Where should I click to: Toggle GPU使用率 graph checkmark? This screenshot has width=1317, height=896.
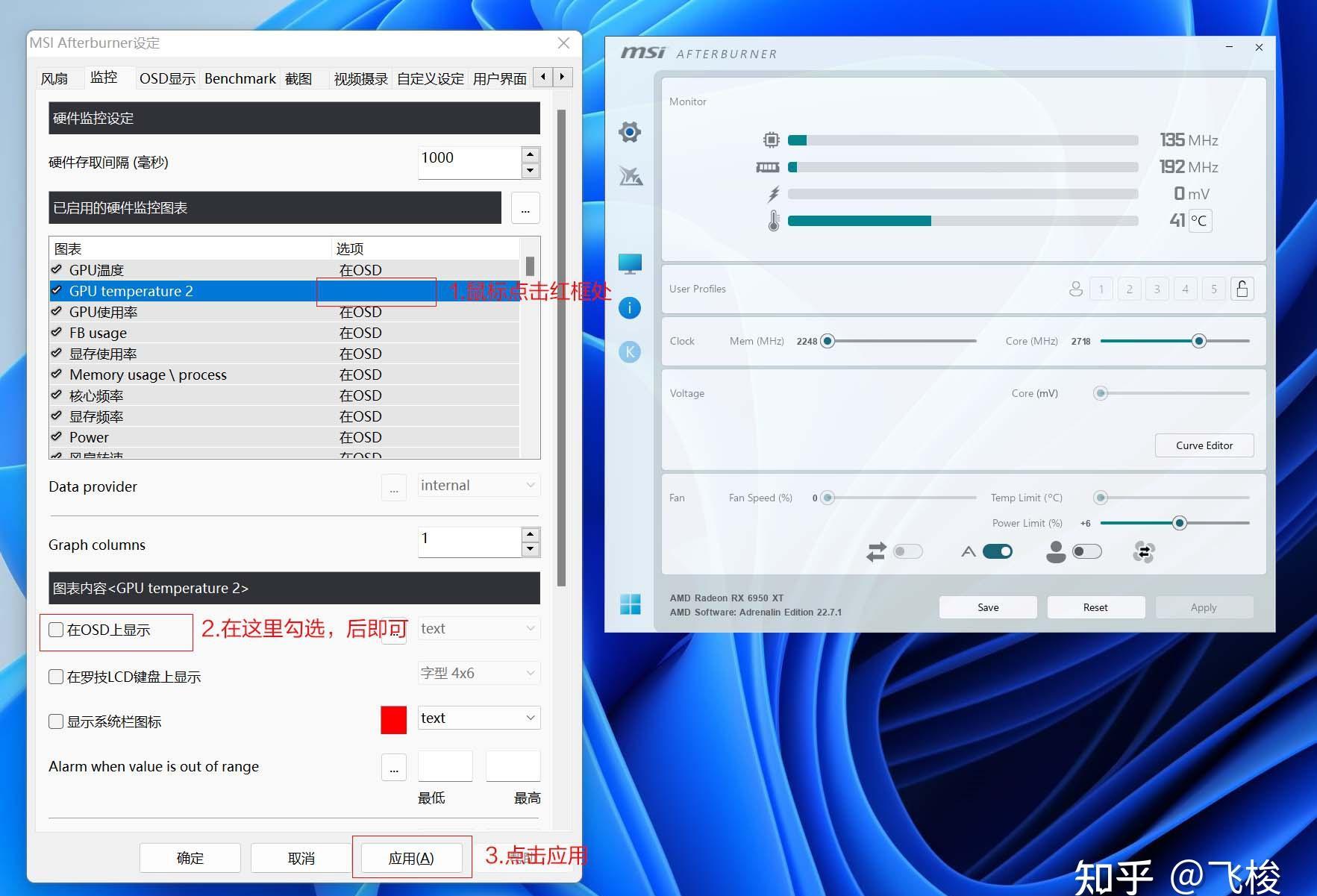pyautogui.click(x=57, y=311)
